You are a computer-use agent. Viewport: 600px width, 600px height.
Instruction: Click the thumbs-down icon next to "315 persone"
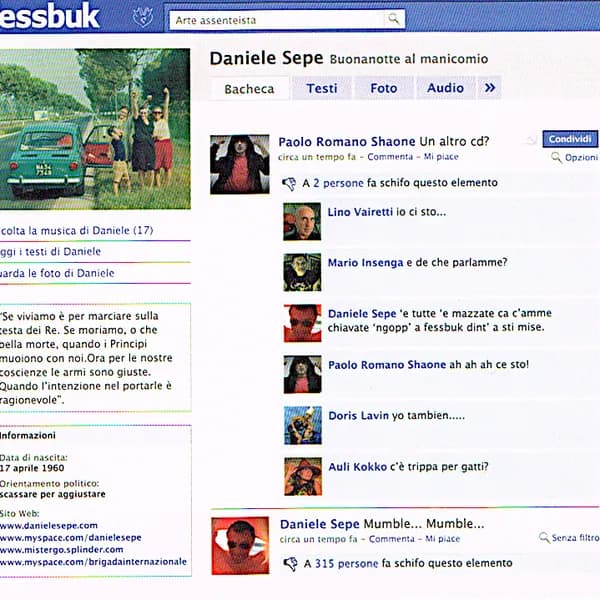coord(289,564)
